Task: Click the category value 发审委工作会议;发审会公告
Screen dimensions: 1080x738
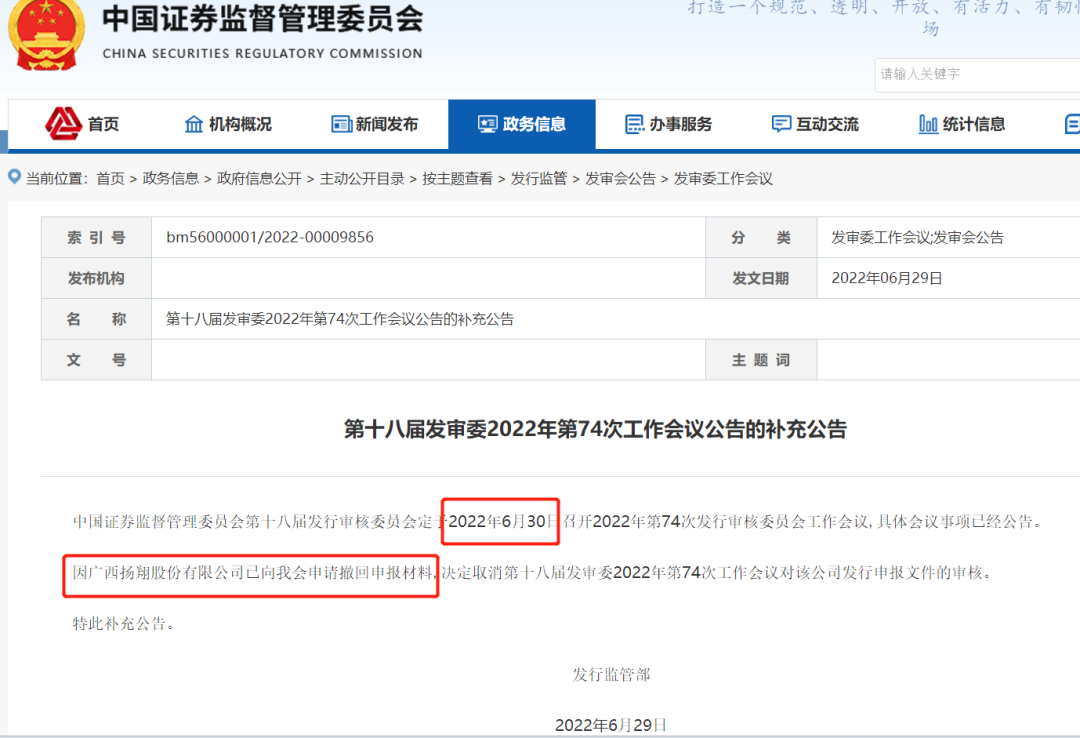Action: [917, 238]
